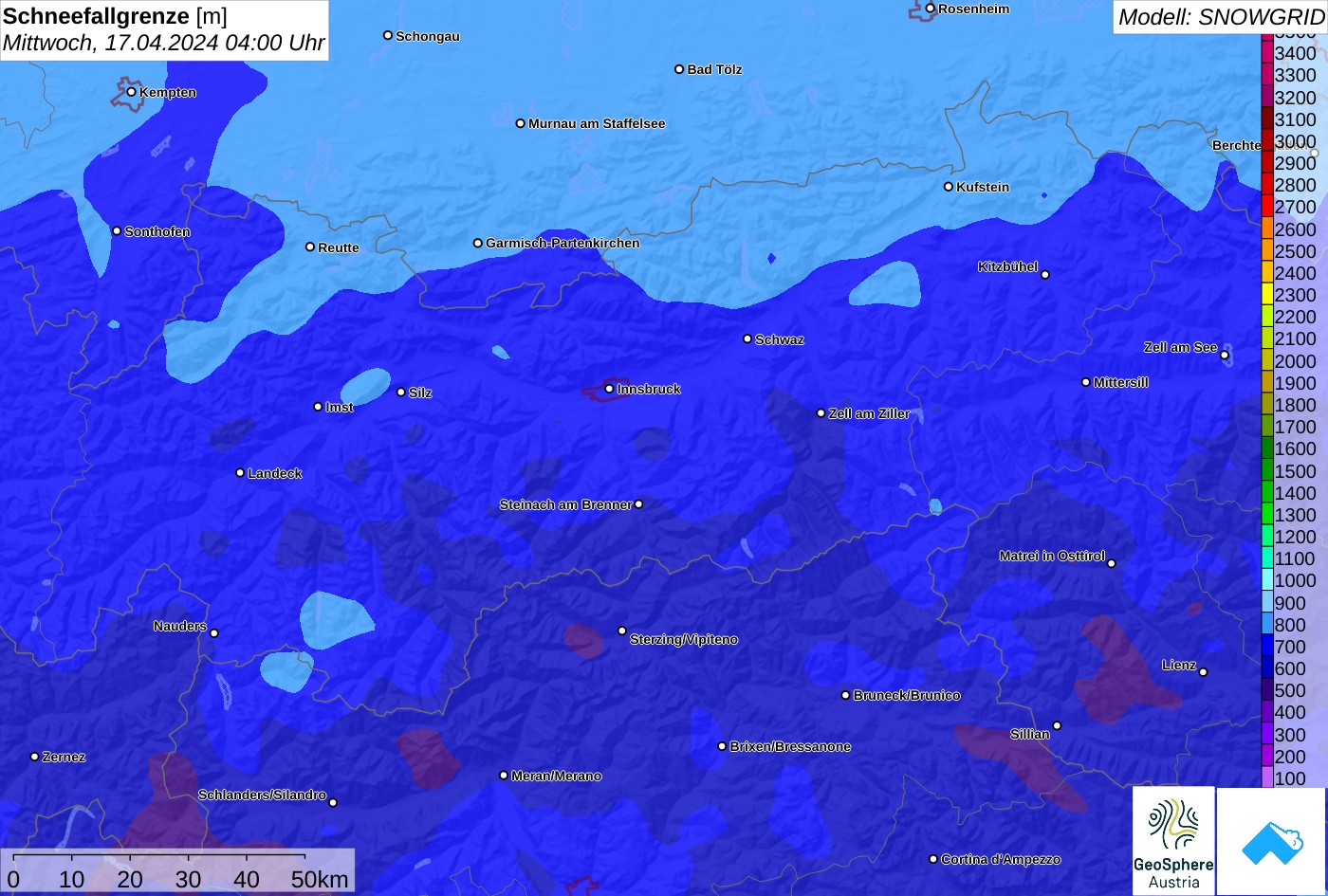Select the 3400 legend value label
Image resolution: width=1328 pixels, height=896 pixels.
(1296, 53)
